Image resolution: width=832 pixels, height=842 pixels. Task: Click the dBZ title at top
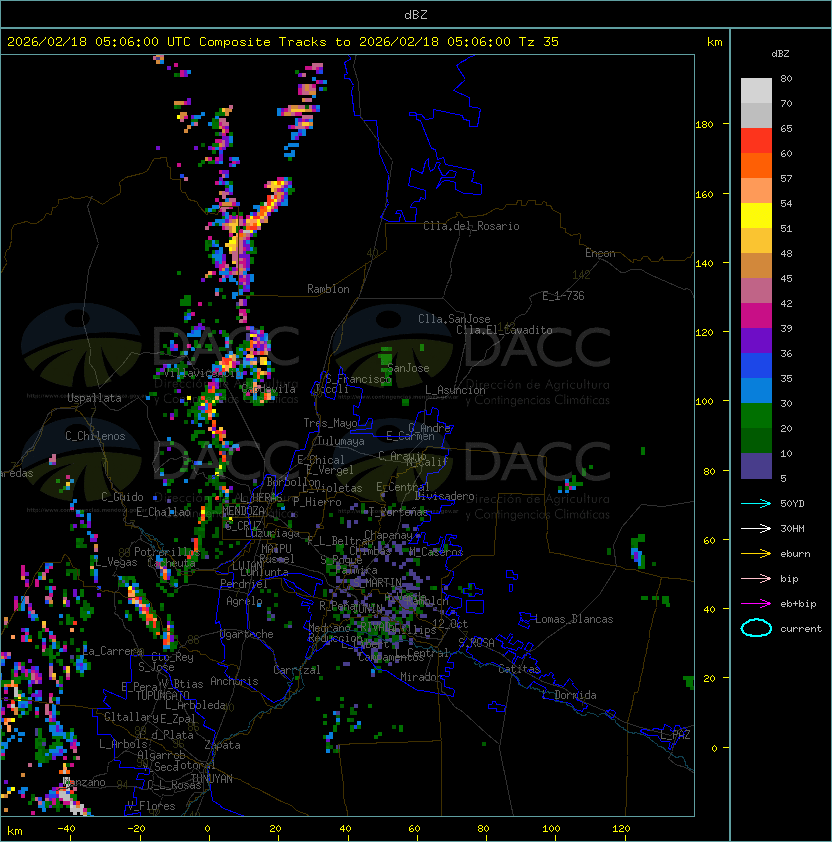click(x=416, y=15)
